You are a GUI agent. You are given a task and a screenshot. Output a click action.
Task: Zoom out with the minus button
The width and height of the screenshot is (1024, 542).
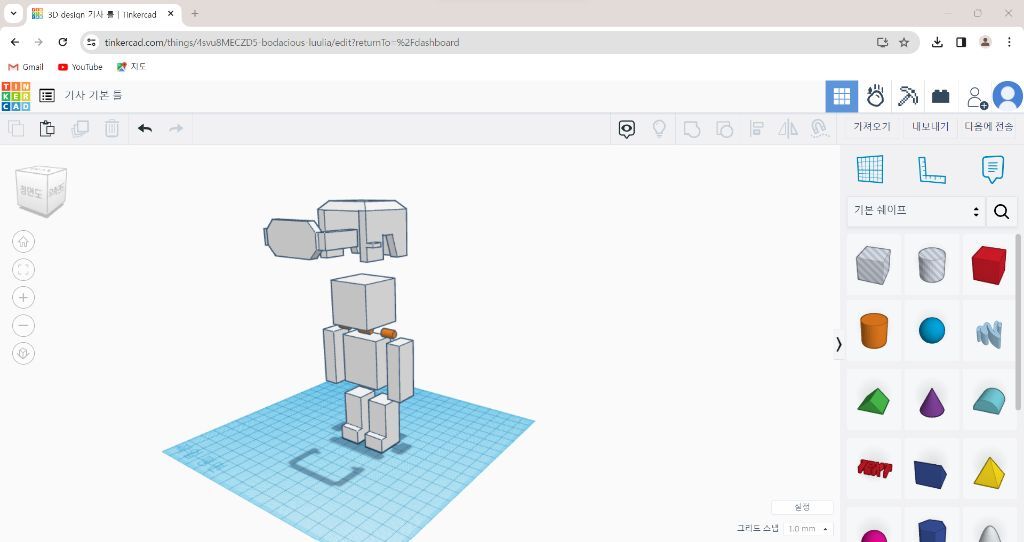(24, 325)
